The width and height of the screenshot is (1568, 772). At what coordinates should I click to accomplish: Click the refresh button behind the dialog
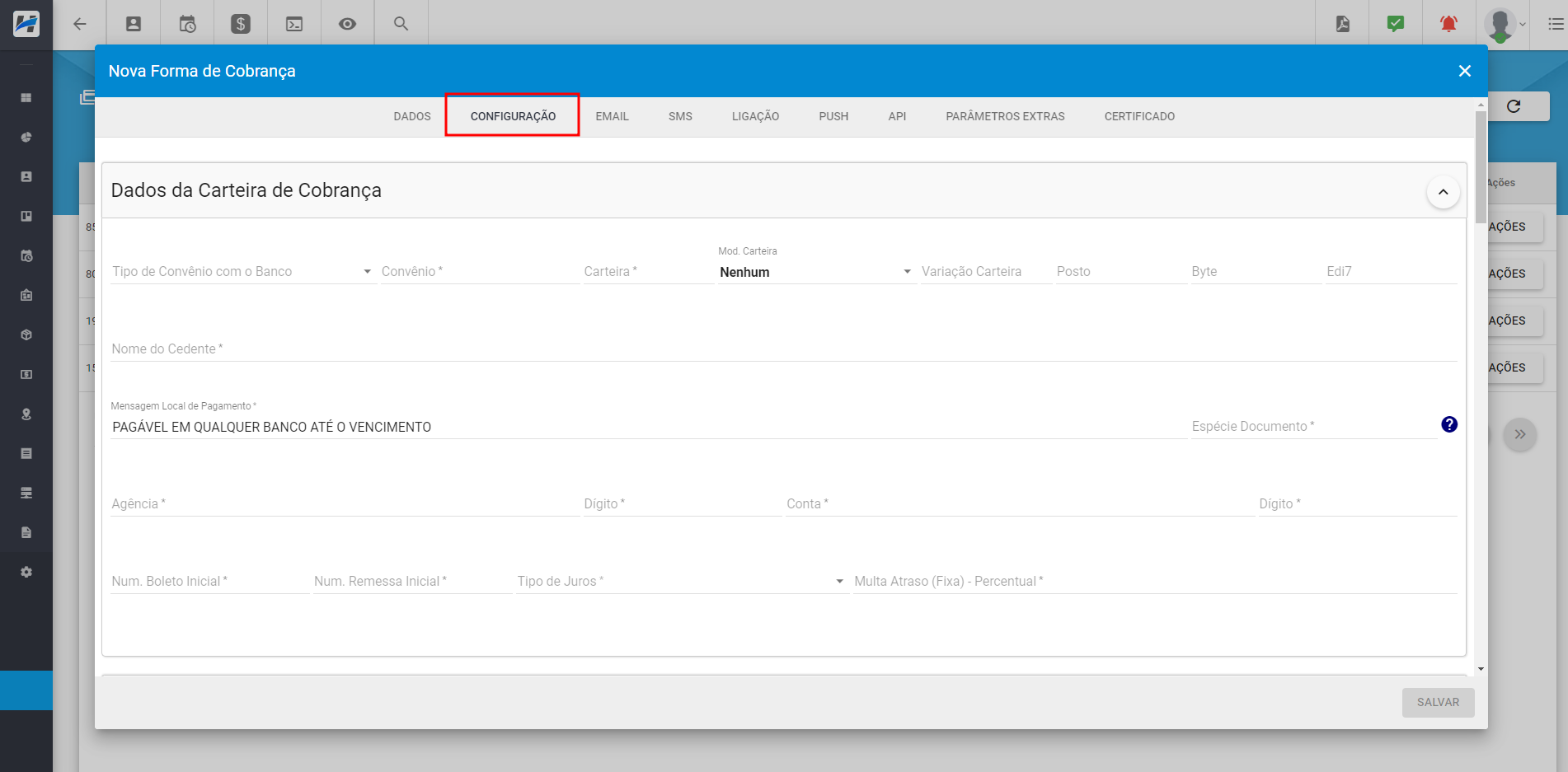click(1514, 106)
